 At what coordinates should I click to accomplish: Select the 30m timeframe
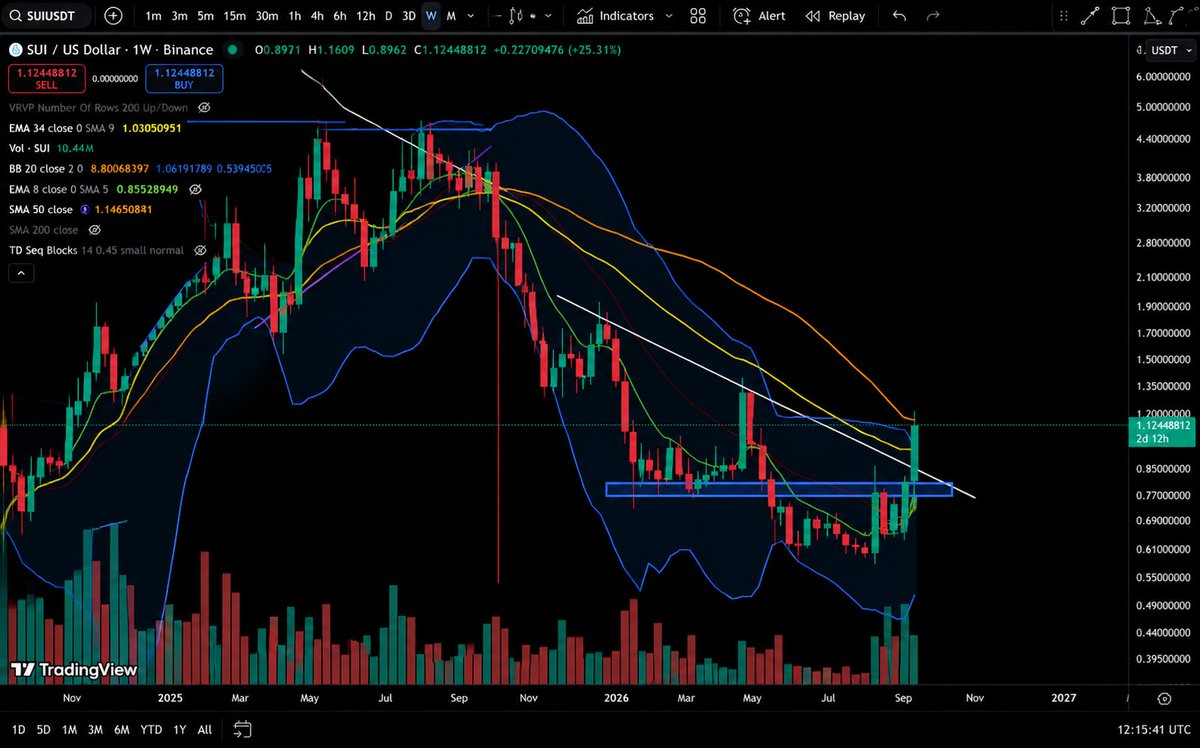tap(267, 16)
